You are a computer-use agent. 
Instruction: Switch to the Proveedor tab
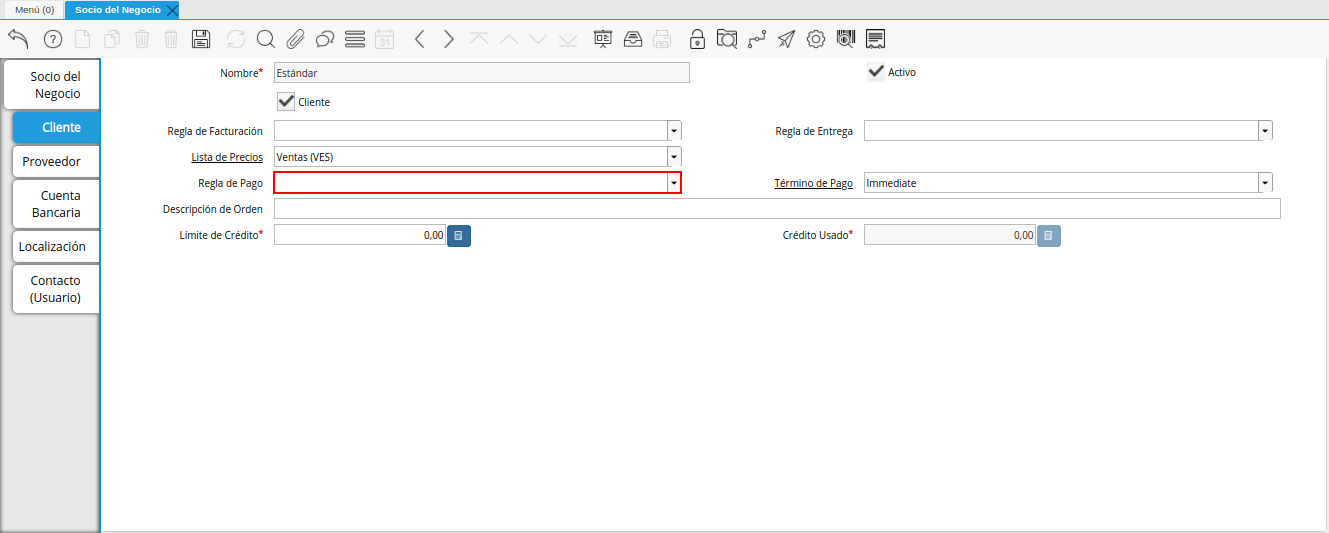tap(56, 161)
